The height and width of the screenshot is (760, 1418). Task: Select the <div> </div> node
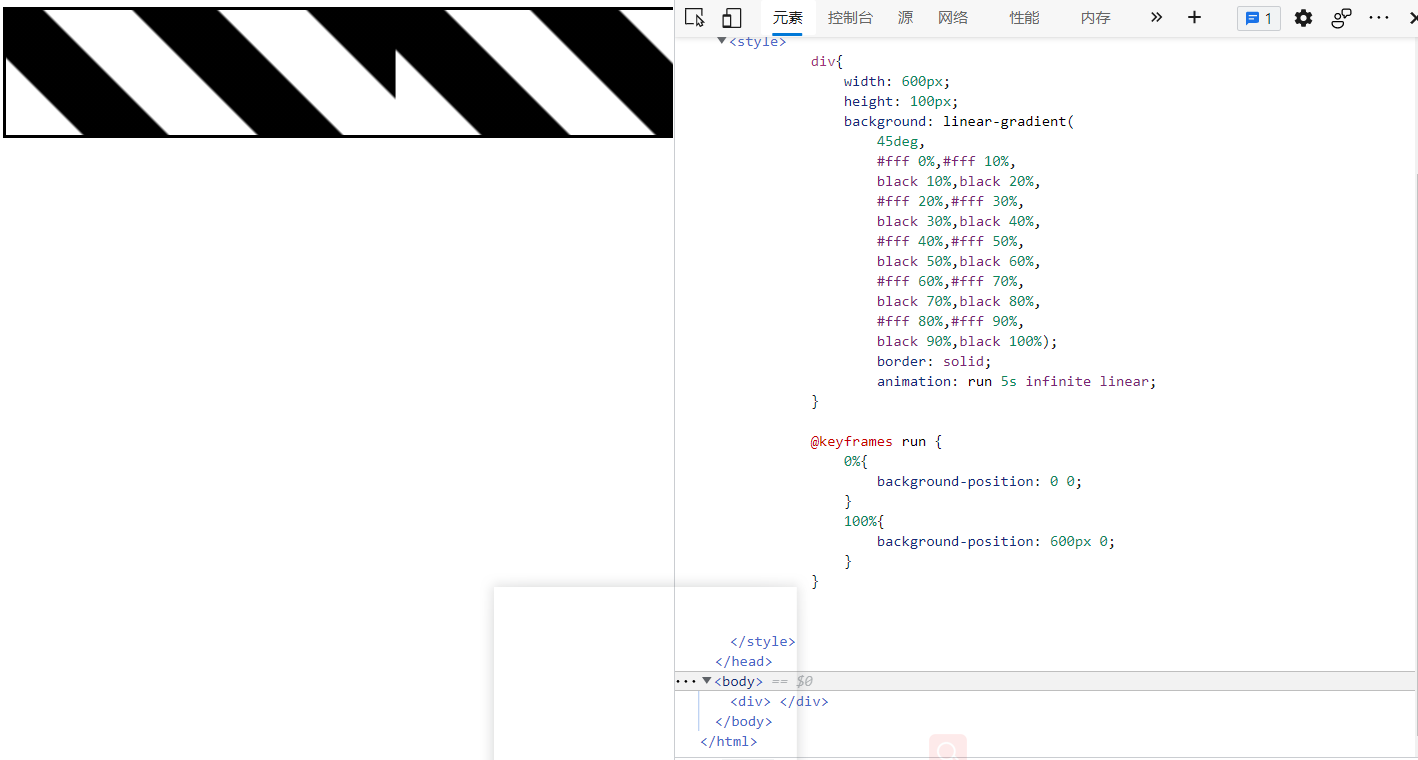tap(779, 701)
